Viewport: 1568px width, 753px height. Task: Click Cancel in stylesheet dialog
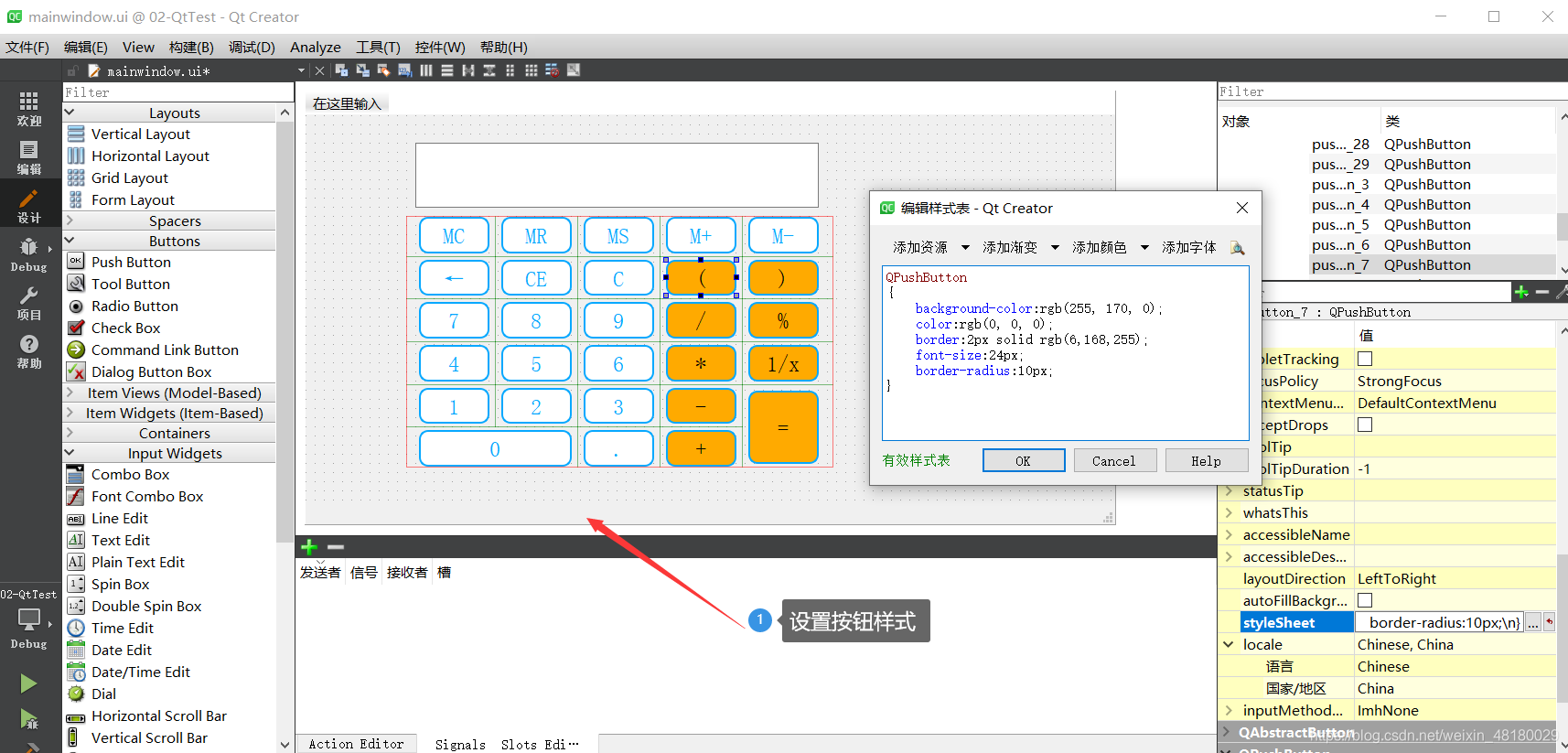[x=1114, y=461]
